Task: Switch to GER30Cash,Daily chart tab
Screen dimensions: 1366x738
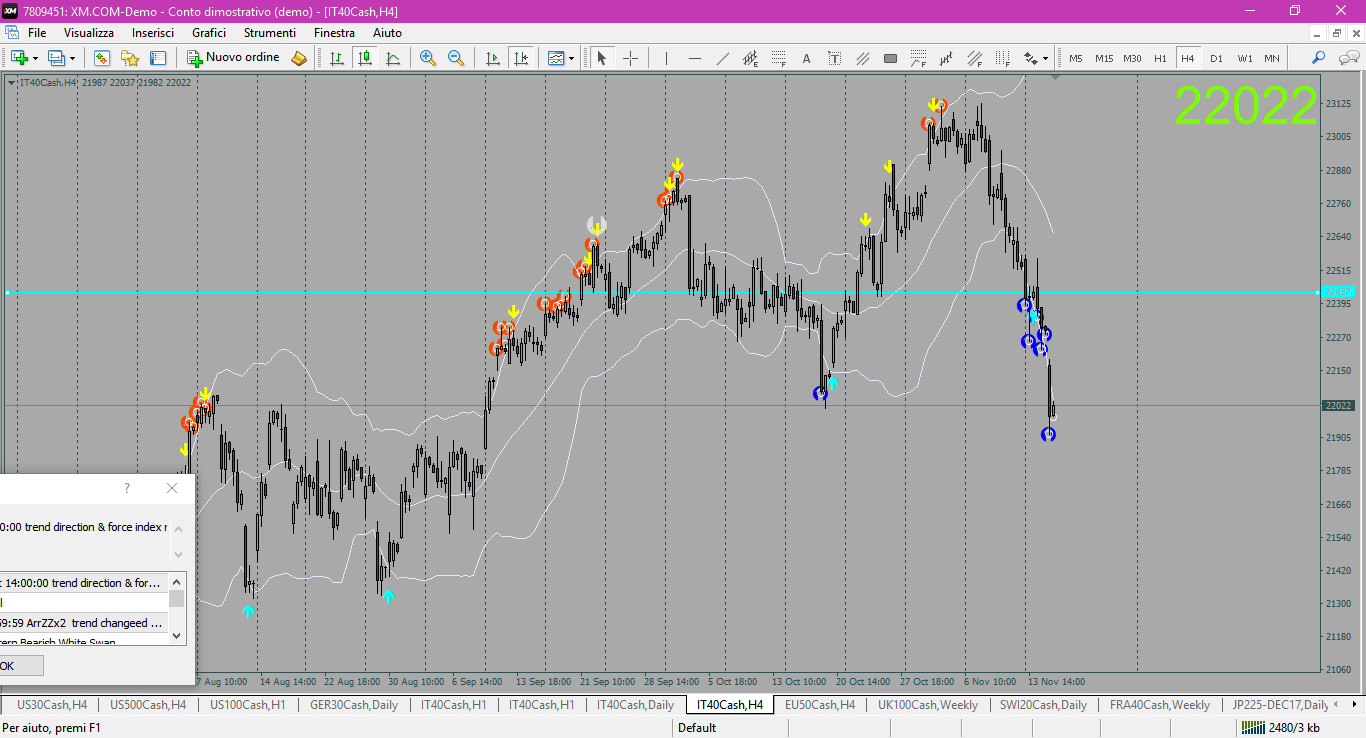Action: pos(354,705)
